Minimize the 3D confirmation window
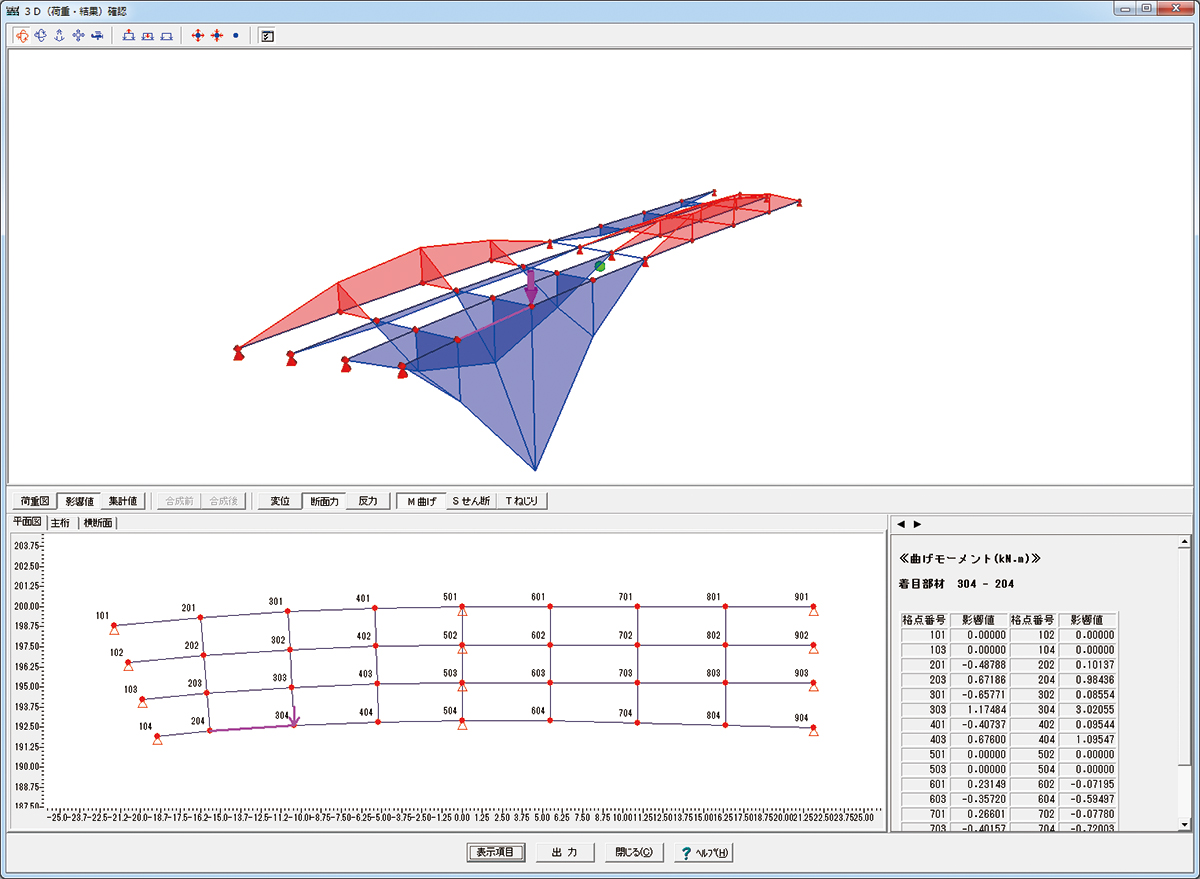The image size is (1200, 879). click(1127, 8)
